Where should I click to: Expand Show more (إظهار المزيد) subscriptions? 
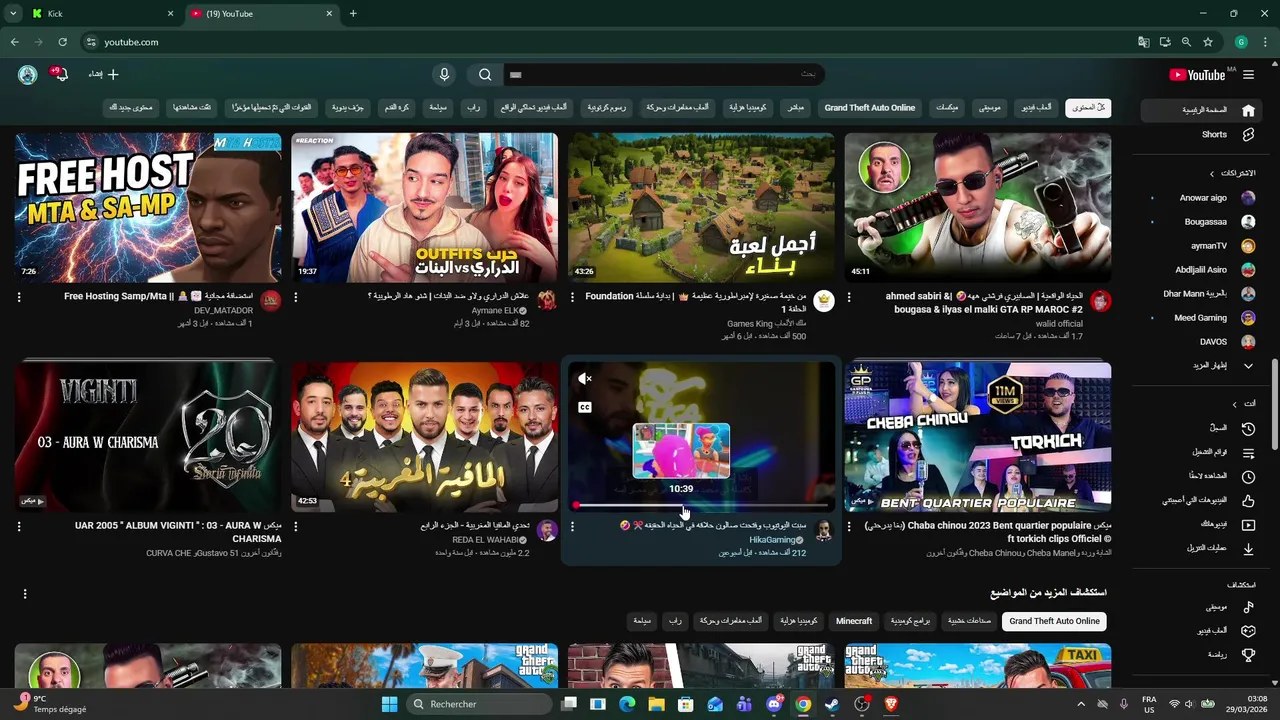click(x=1200, y=366)
